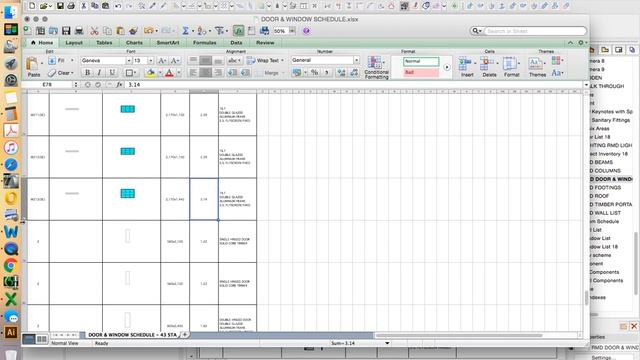Switch to the Layout tab
Image resolution: width=640 pixels, height=360 pixels.
pos(74,42)
